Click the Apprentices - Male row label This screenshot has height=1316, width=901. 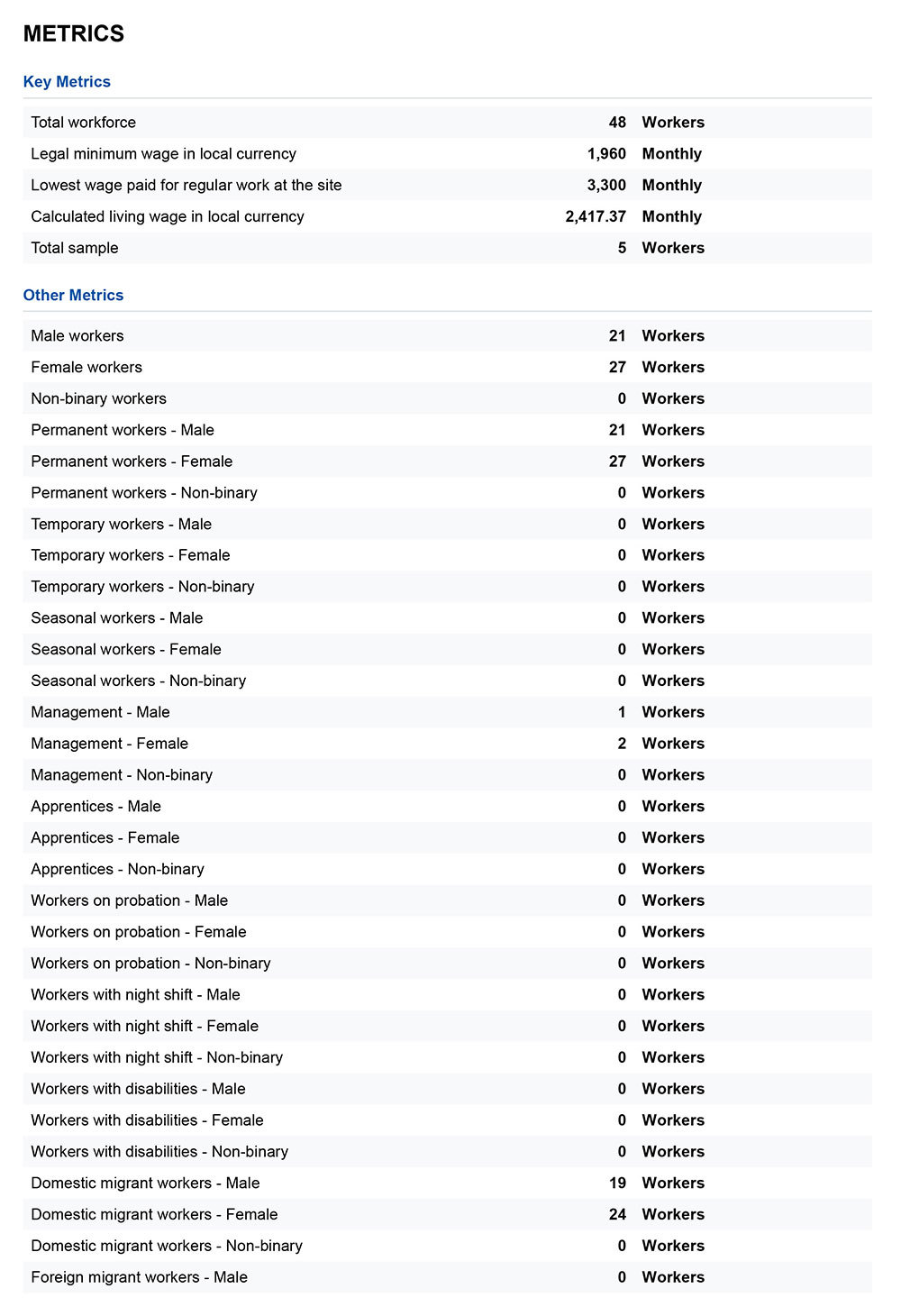point(96,807)
